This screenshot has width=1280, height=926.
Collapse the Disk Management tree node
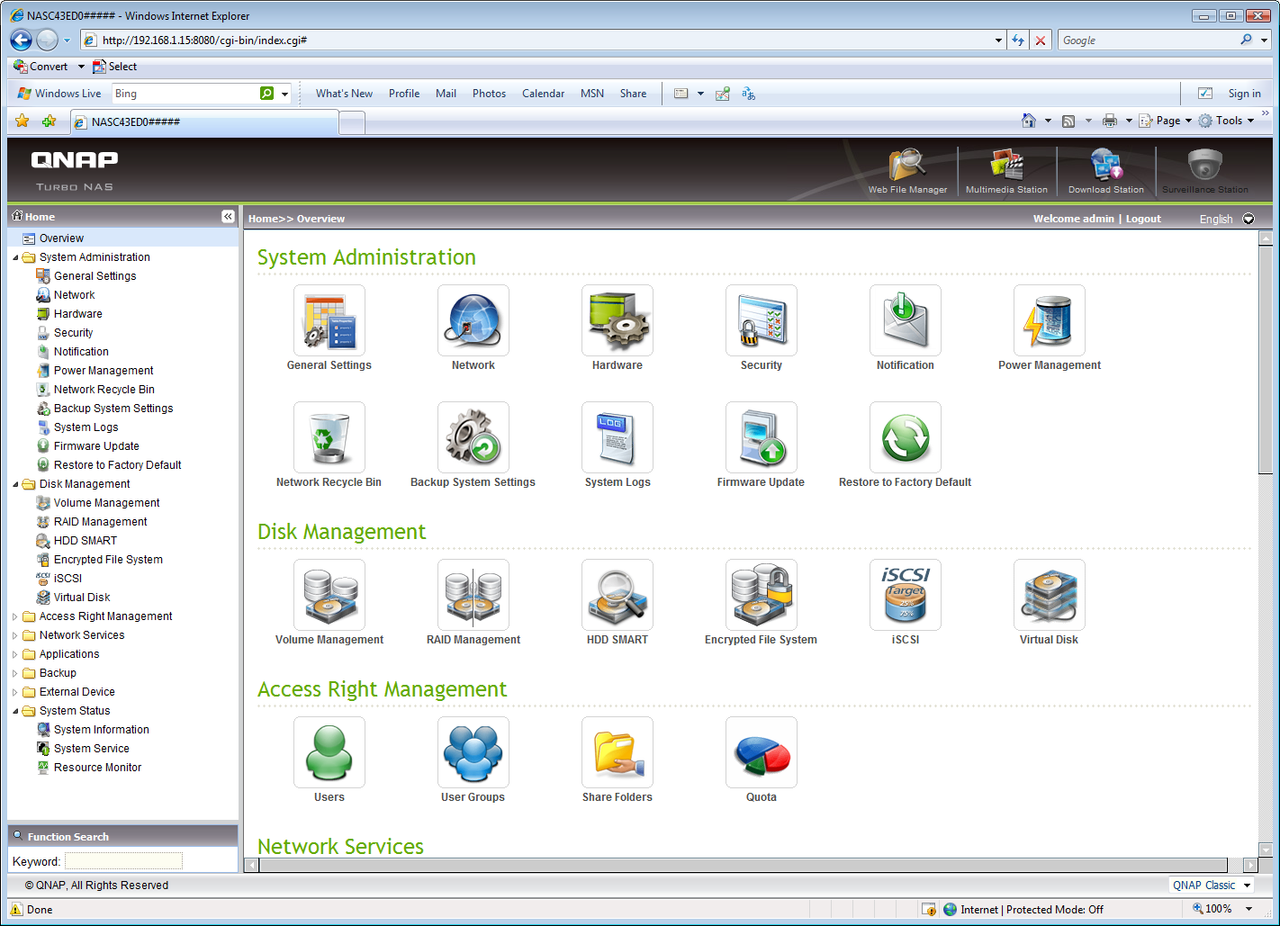[15, 484]
